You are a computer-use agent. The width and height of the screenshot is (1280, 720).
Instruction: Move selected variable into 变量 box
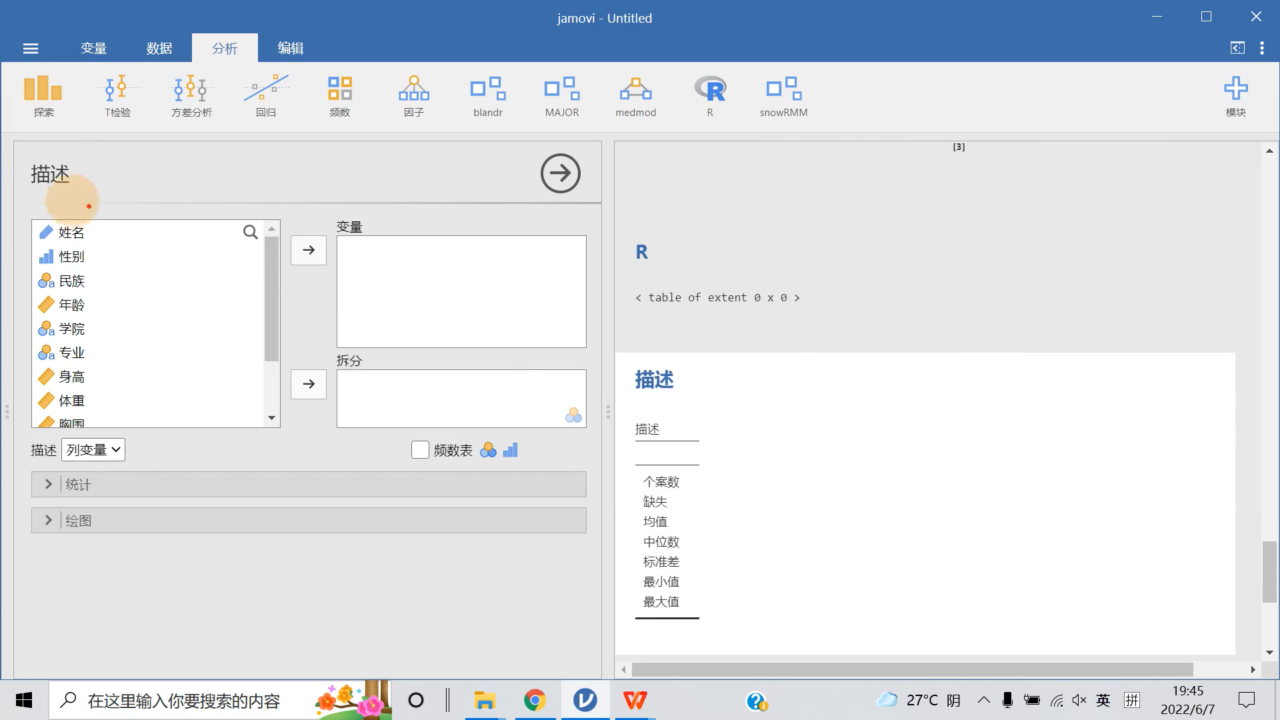[309, 250]
